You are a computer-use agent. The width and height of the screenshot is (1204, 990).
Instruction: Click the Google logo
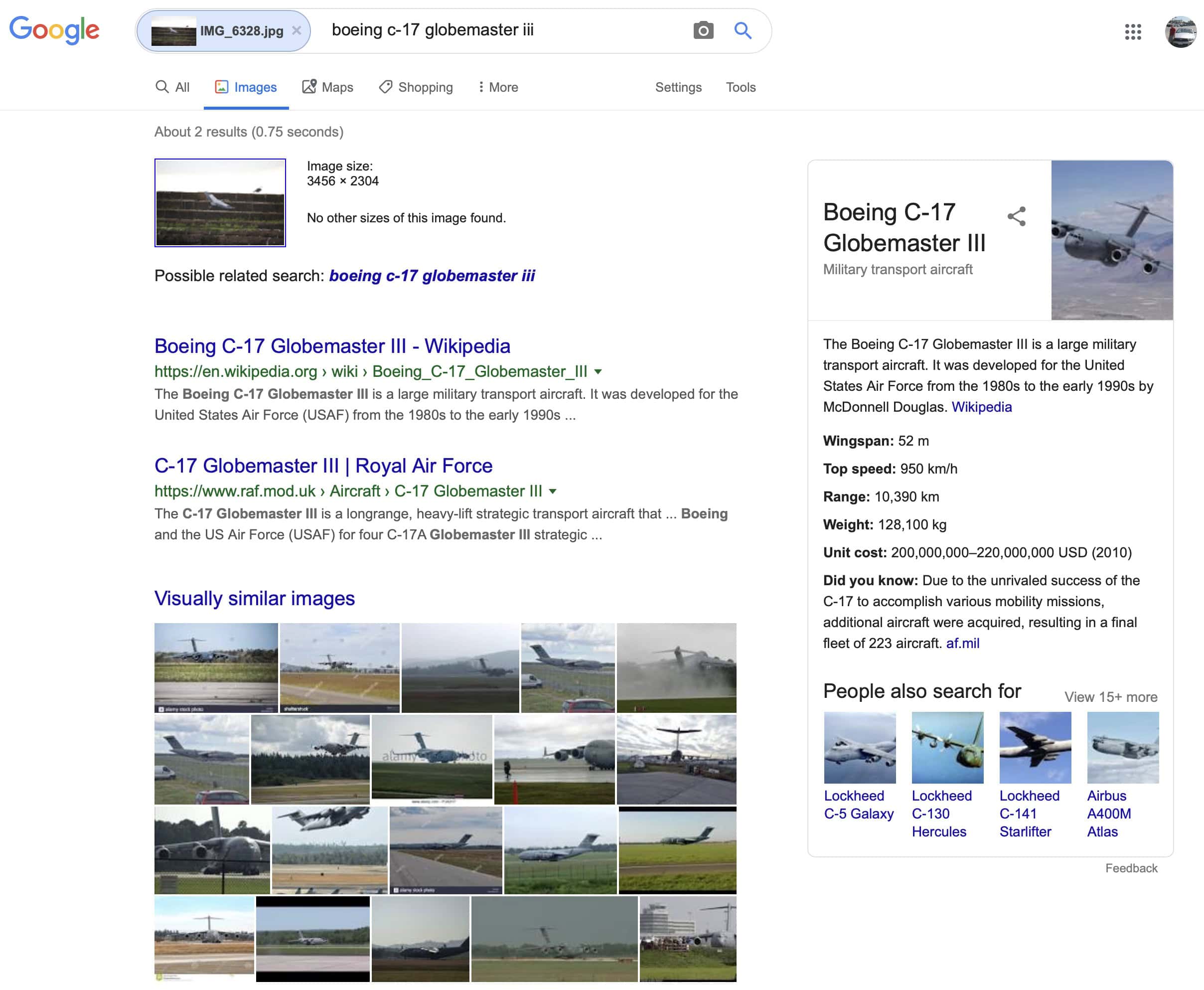55,29
